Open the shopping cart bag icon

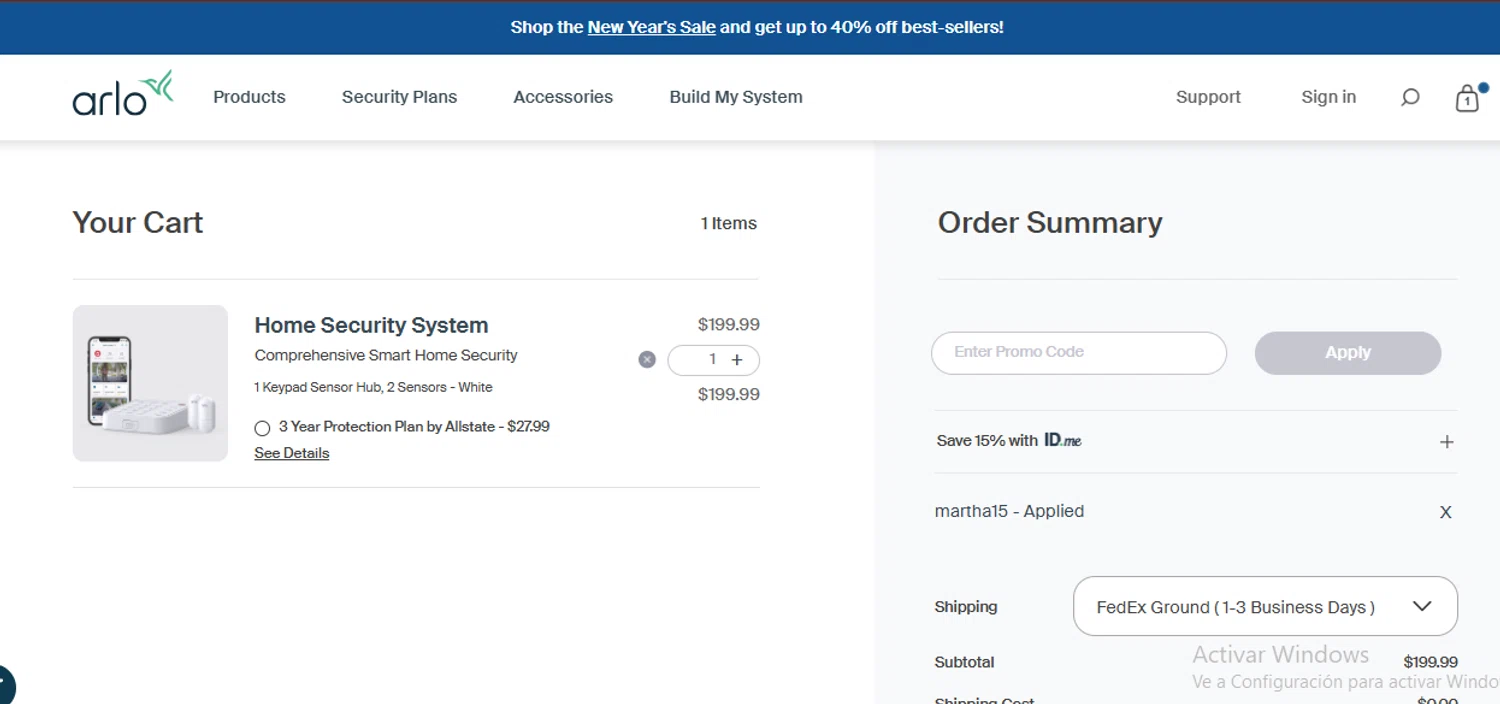[1467, 98]
